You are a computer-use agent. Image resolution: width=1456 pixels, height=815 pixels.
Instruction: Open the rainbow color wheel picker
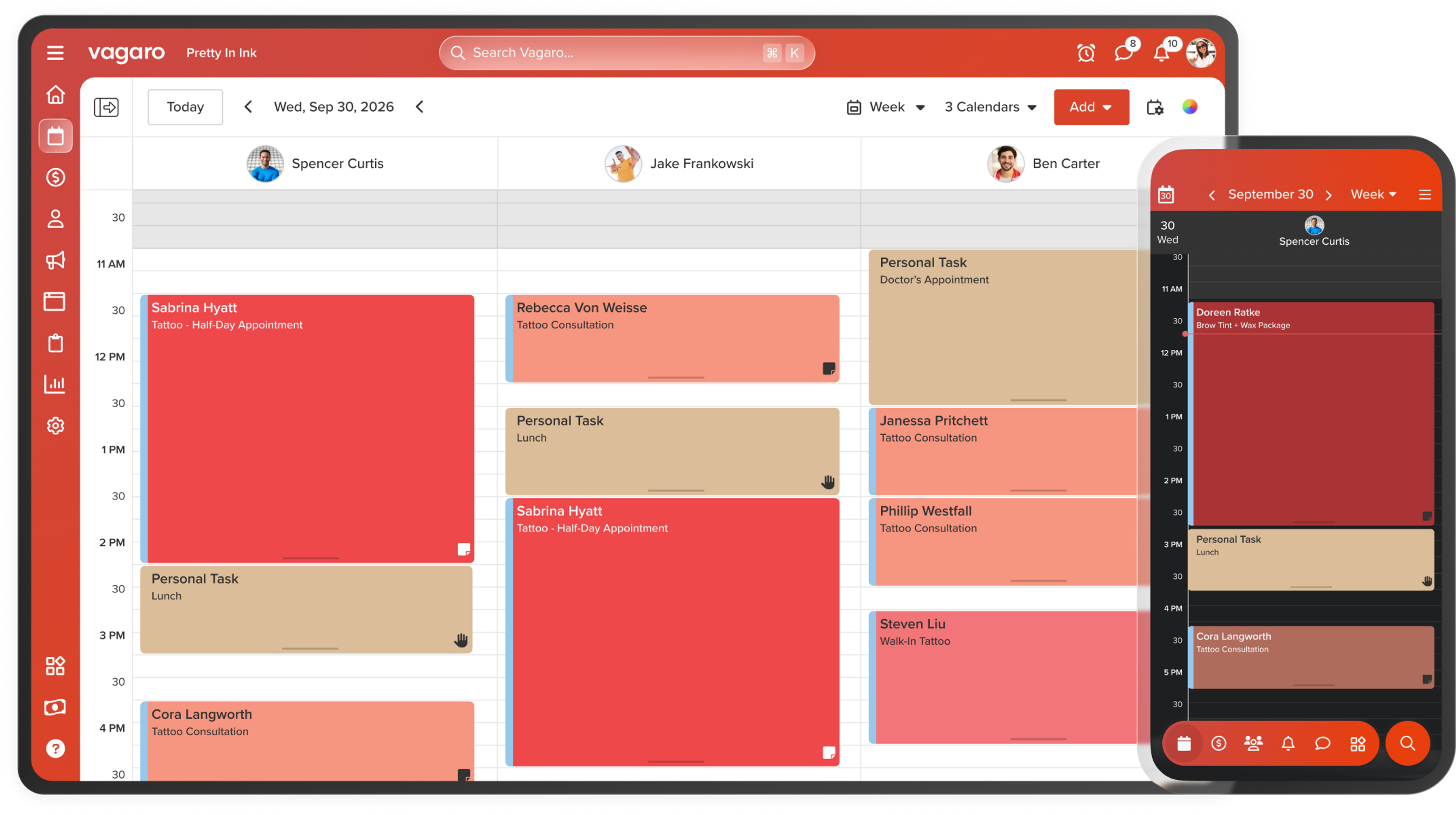[1190, 107]
